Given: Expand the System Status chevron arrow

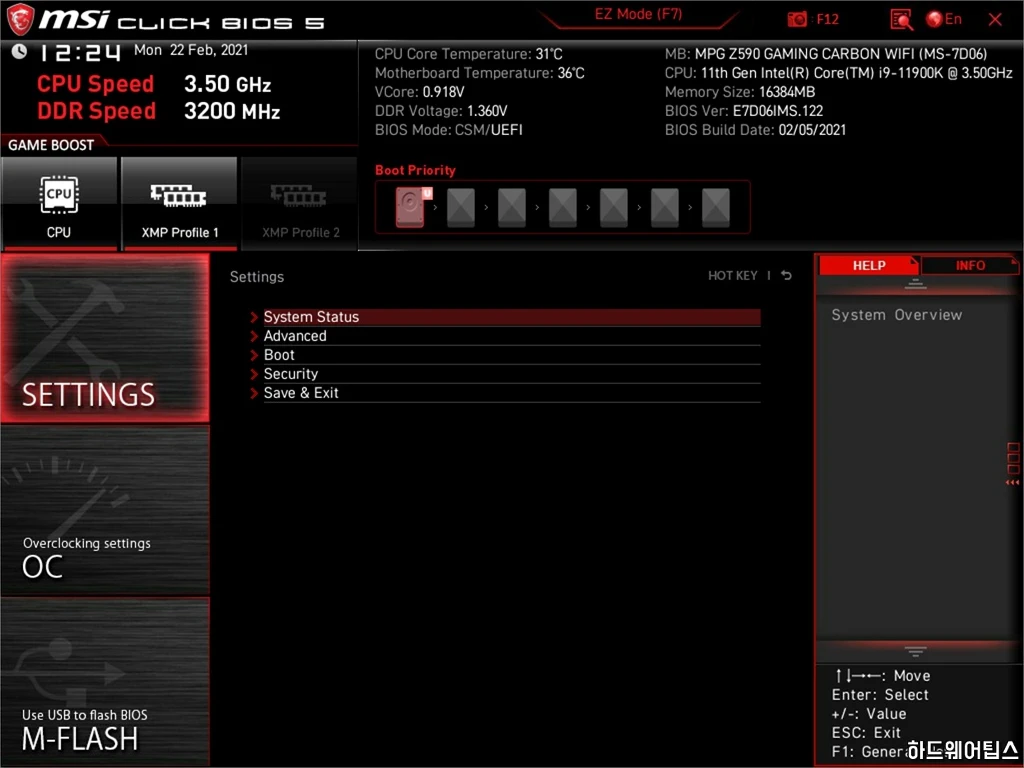Looking at the screenshot, I should [x=254, y=317].
